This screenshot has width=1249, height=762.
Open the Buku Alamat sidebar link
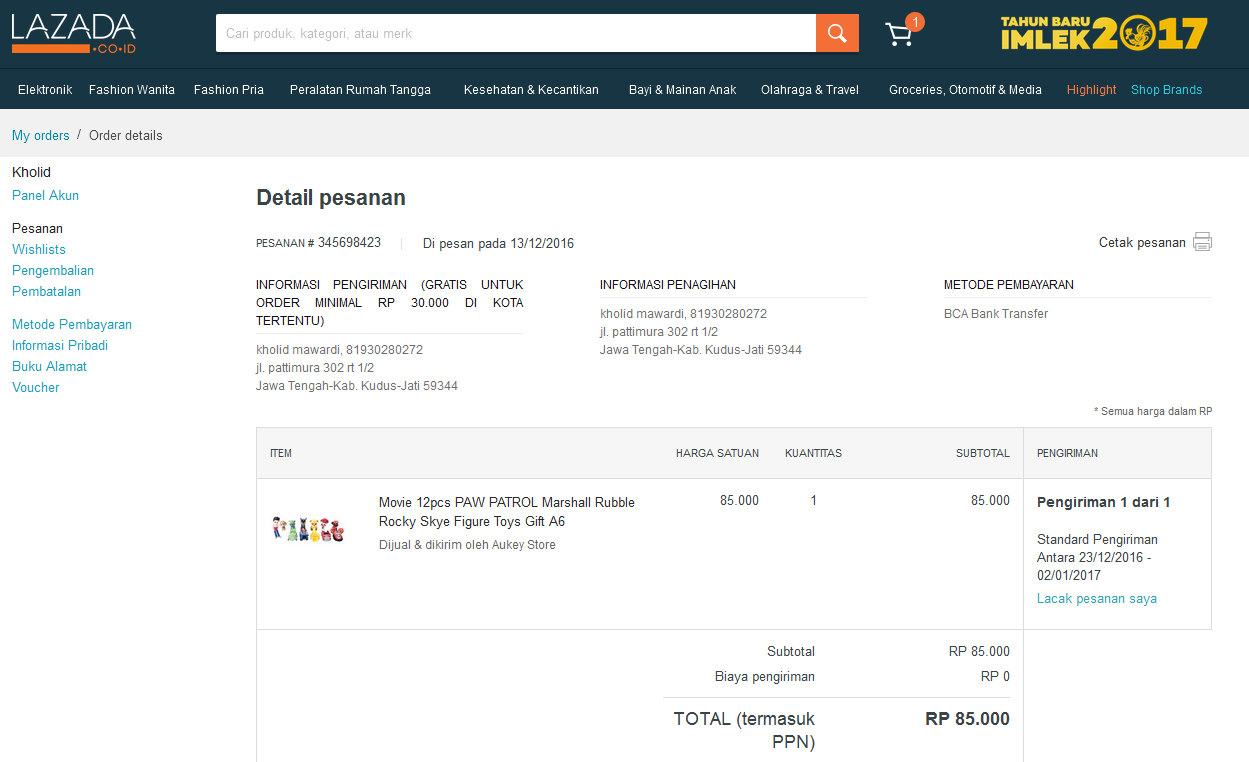point(49,366)
